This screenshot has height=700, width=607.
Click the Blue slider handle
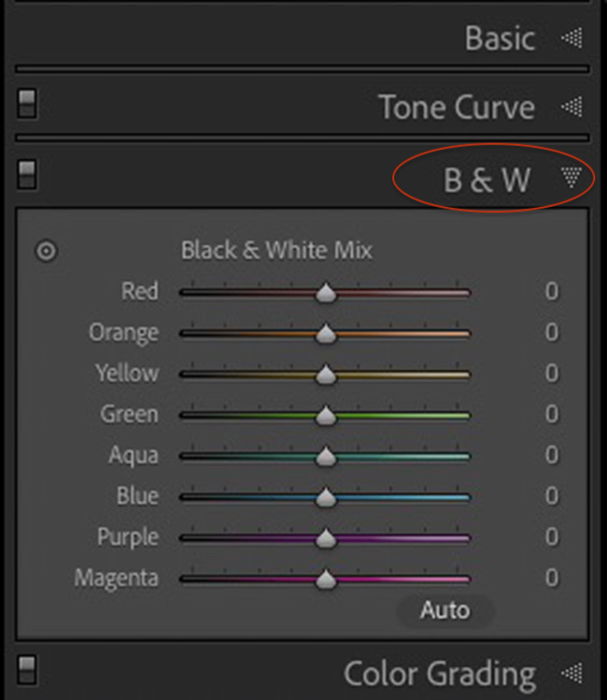click(325, 498)
